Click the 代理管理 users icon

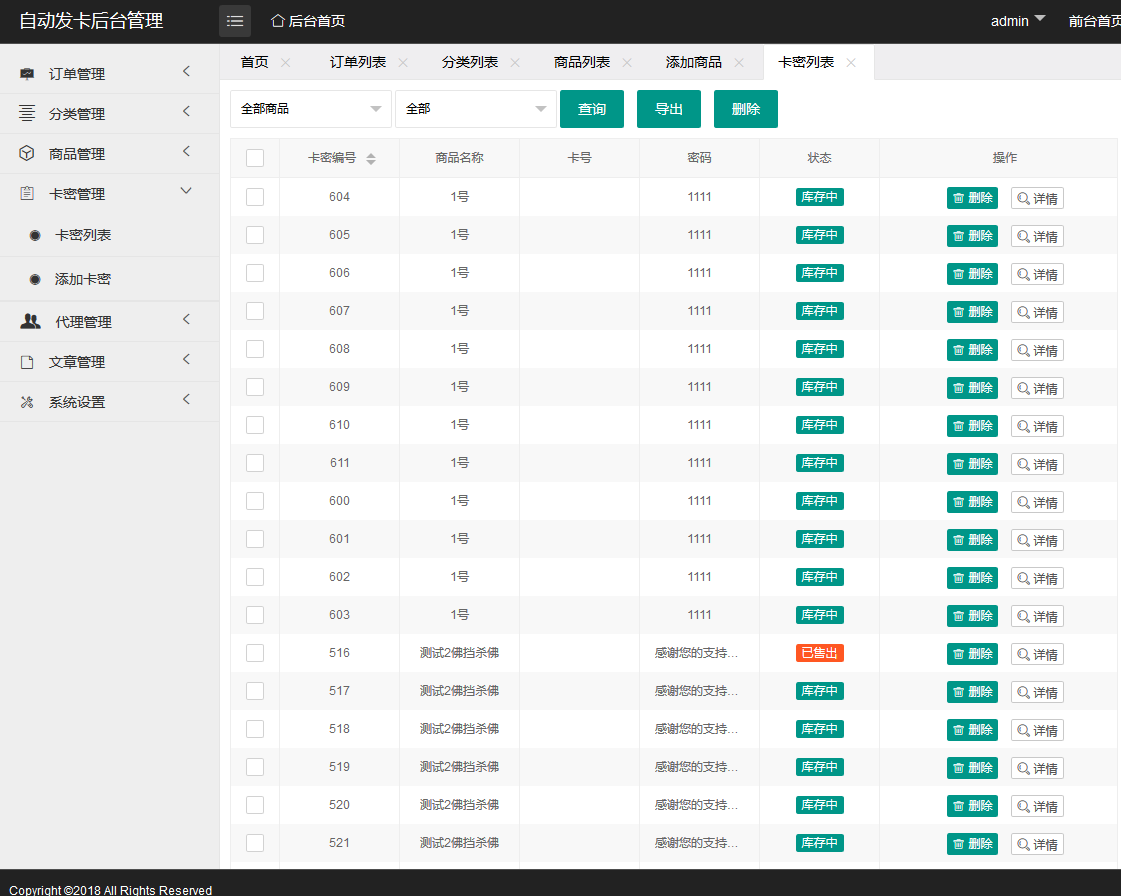click(x=31, y=322)
